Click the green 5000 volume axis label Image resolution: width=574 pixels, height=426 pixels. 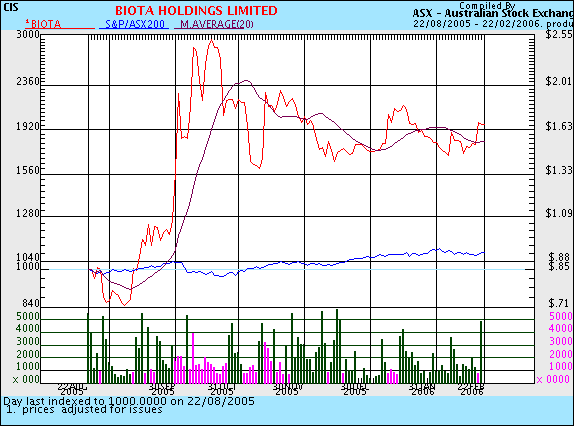point(28,316)
